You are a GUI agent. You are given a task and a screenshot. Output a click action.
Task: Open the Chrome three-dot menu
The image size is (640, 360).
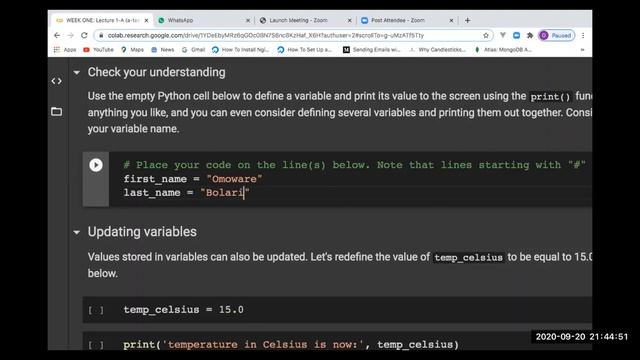[x=583, y=36]
